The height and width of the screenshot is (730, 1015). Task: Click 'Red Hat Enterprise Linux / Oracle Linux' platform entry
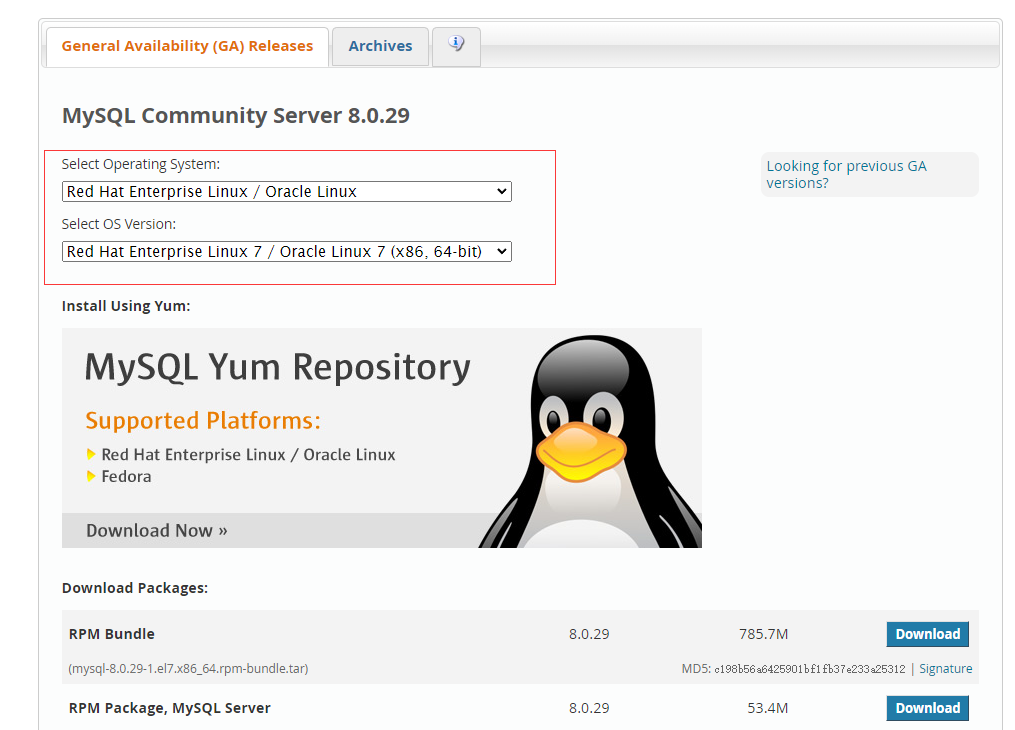[x=249, y=455]
